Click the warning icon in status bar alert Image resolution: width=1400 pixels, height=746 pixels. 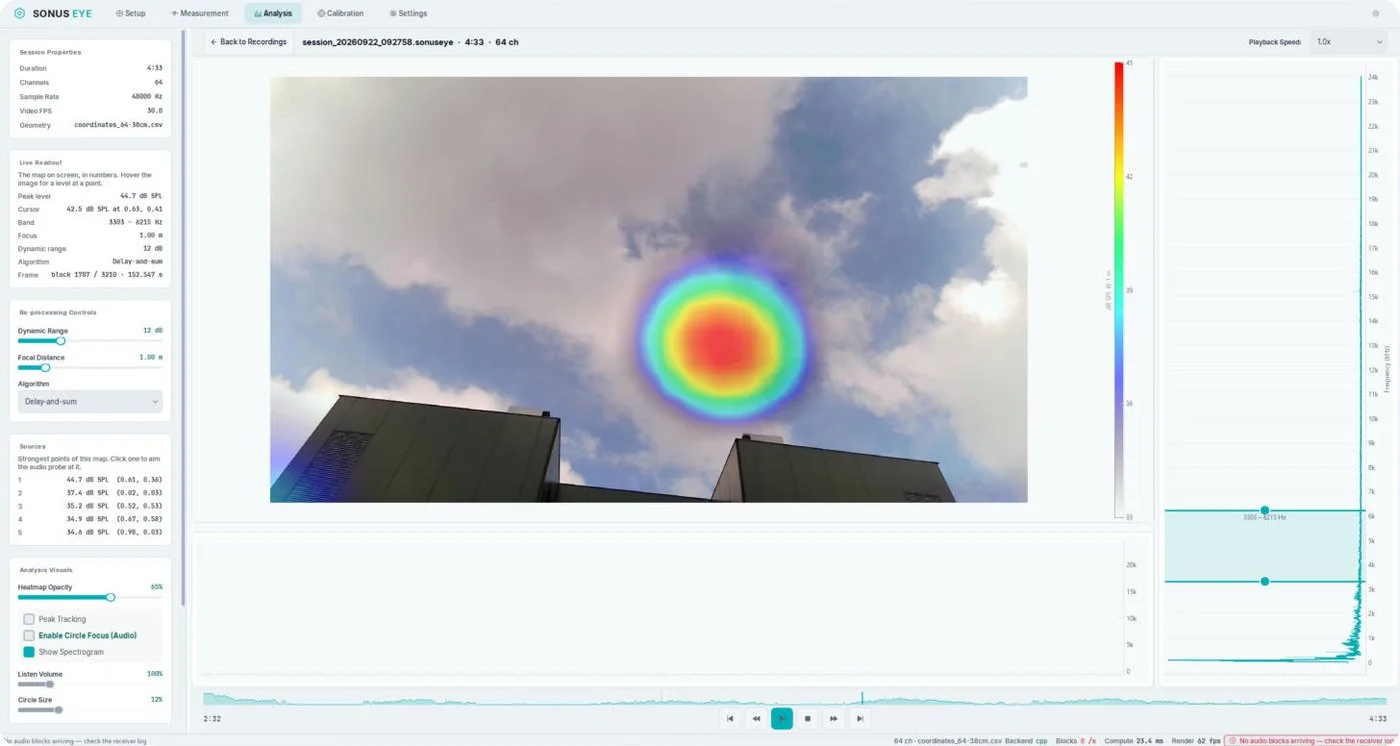pyautogui.click(x=1232, y=741)
